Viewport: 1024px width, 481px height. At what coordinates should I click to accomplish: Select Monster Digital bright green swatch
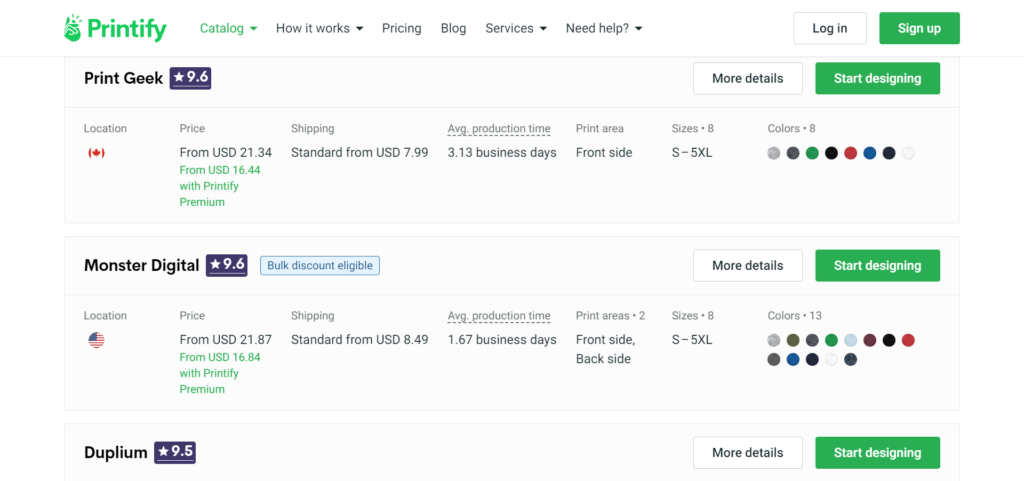coord(831,340)
